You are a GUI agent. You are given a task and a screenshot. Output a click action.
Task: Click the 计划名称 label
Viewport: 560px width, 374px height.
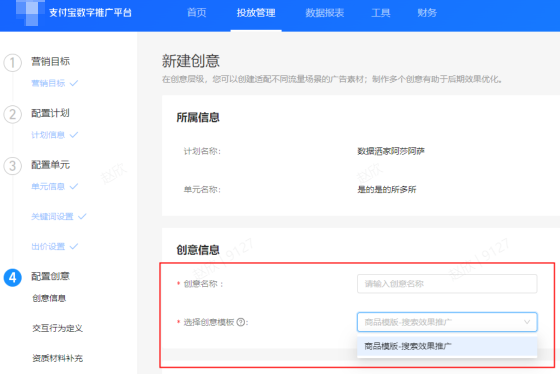click(202, 151)
